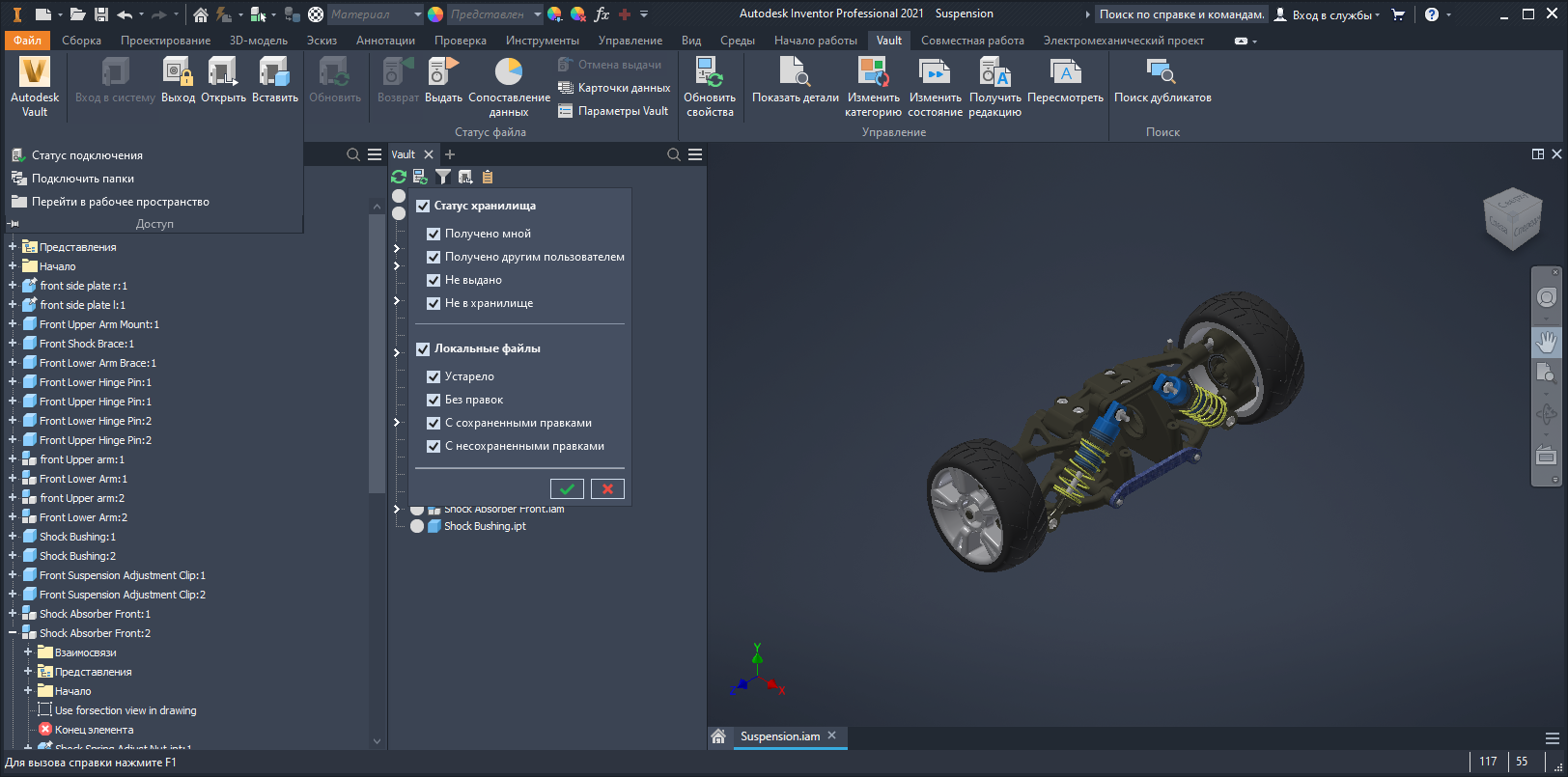Switch to the Сборка ribbon tab

coord(81,41)
